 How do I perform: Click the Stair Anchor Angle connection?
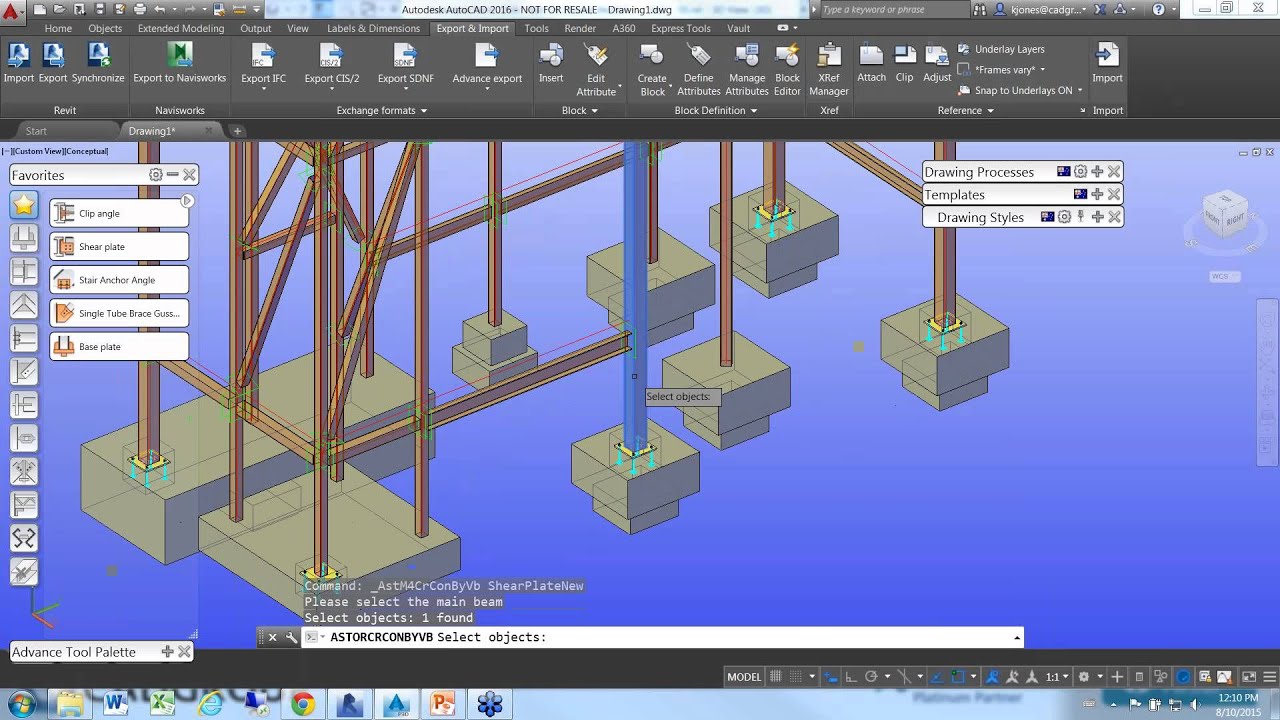(x=119, y=280)
